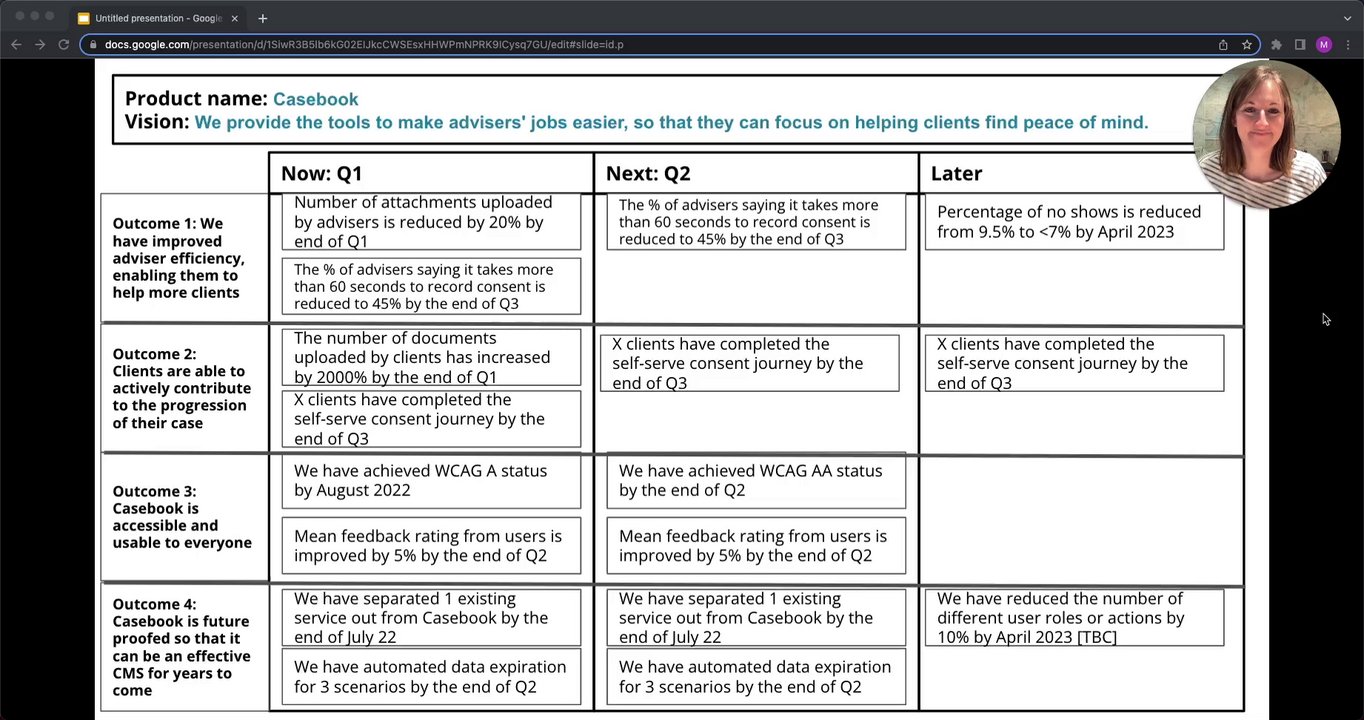The height and width of the screenshot is (720, 1364).
Task: Toggle the Chrome side panel icon
Action: pos(1300,44)
